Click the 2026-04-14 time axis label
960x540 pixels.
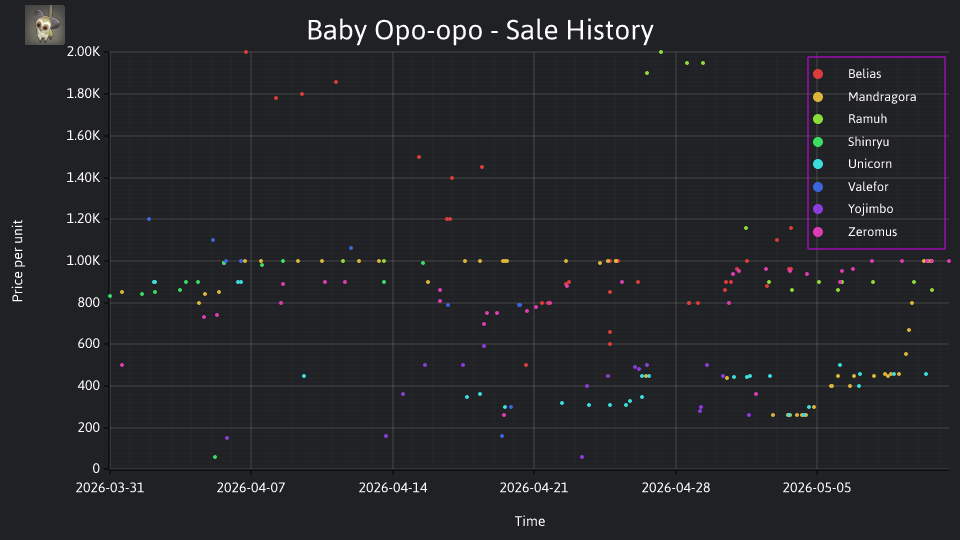click(x=392, y=488)
